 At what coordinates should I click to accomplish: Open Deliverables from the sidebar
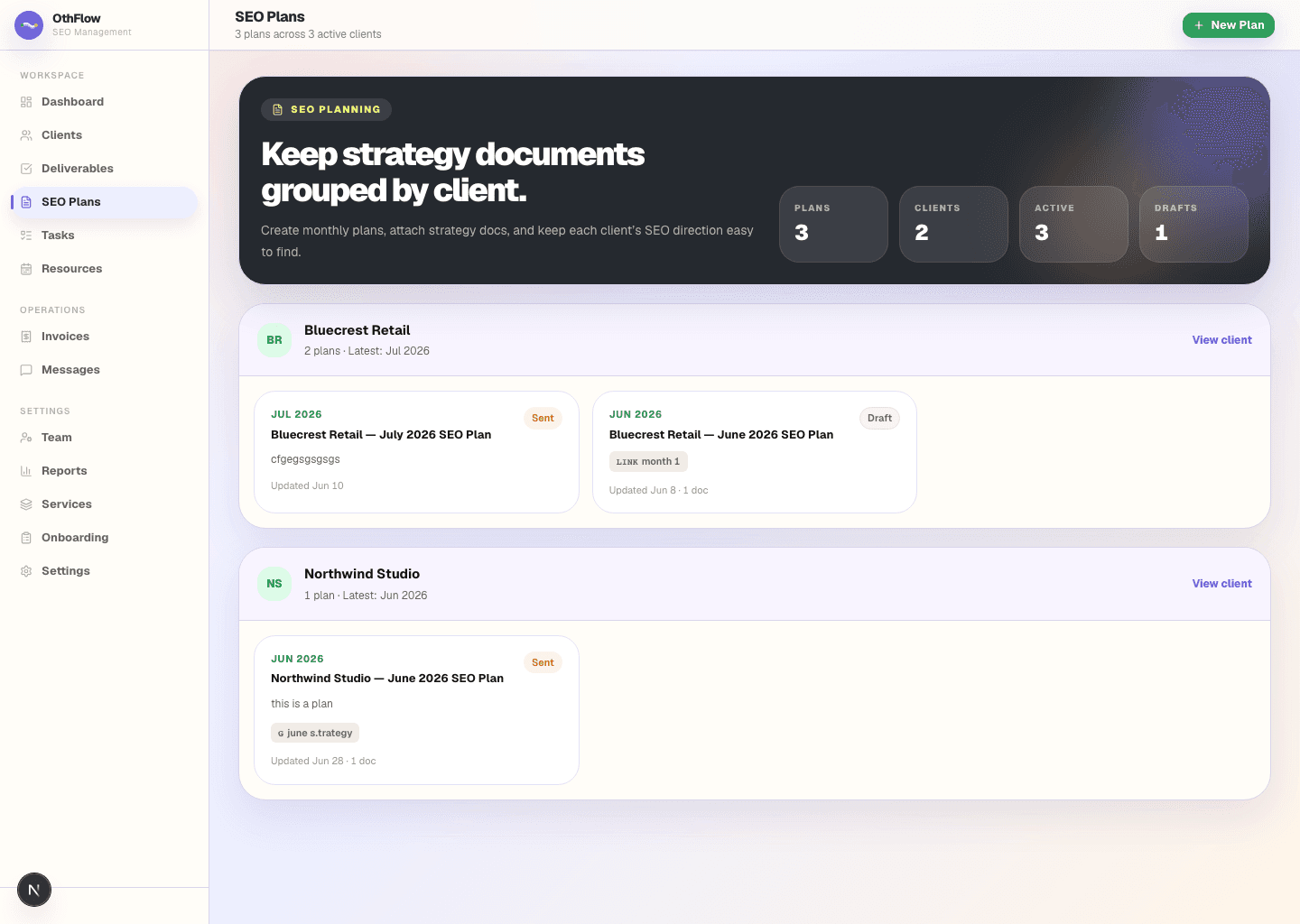104,169
